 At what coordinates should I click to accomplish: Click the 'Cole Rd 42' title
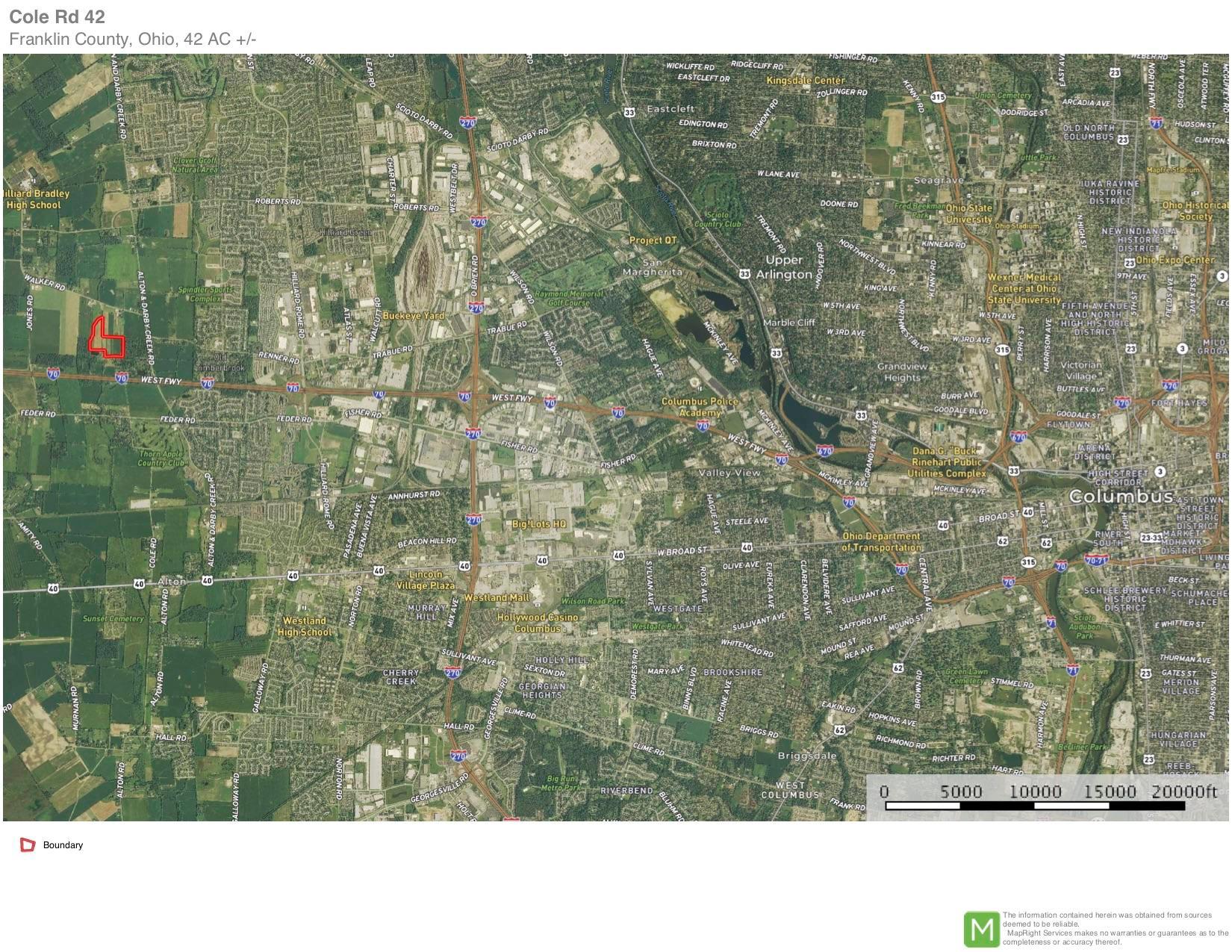click(57, 16)
